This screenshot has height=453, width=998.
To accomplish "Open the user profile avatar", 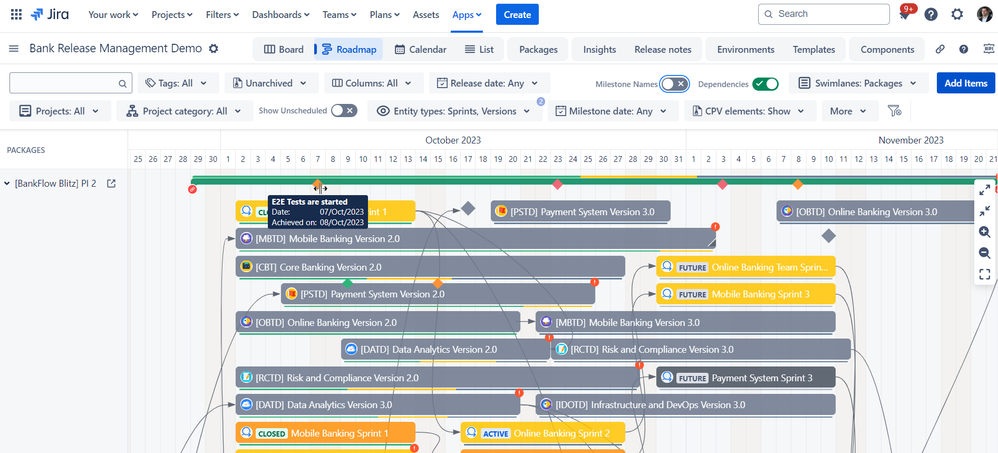I will click(984, 14).
